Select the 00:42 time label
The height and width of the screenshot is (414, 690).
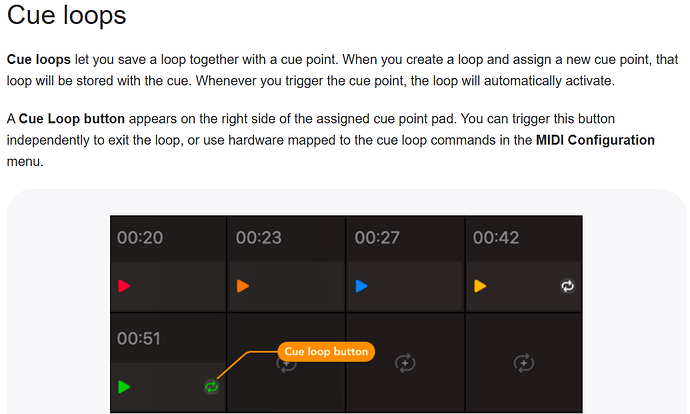click(x=496, y=238)
